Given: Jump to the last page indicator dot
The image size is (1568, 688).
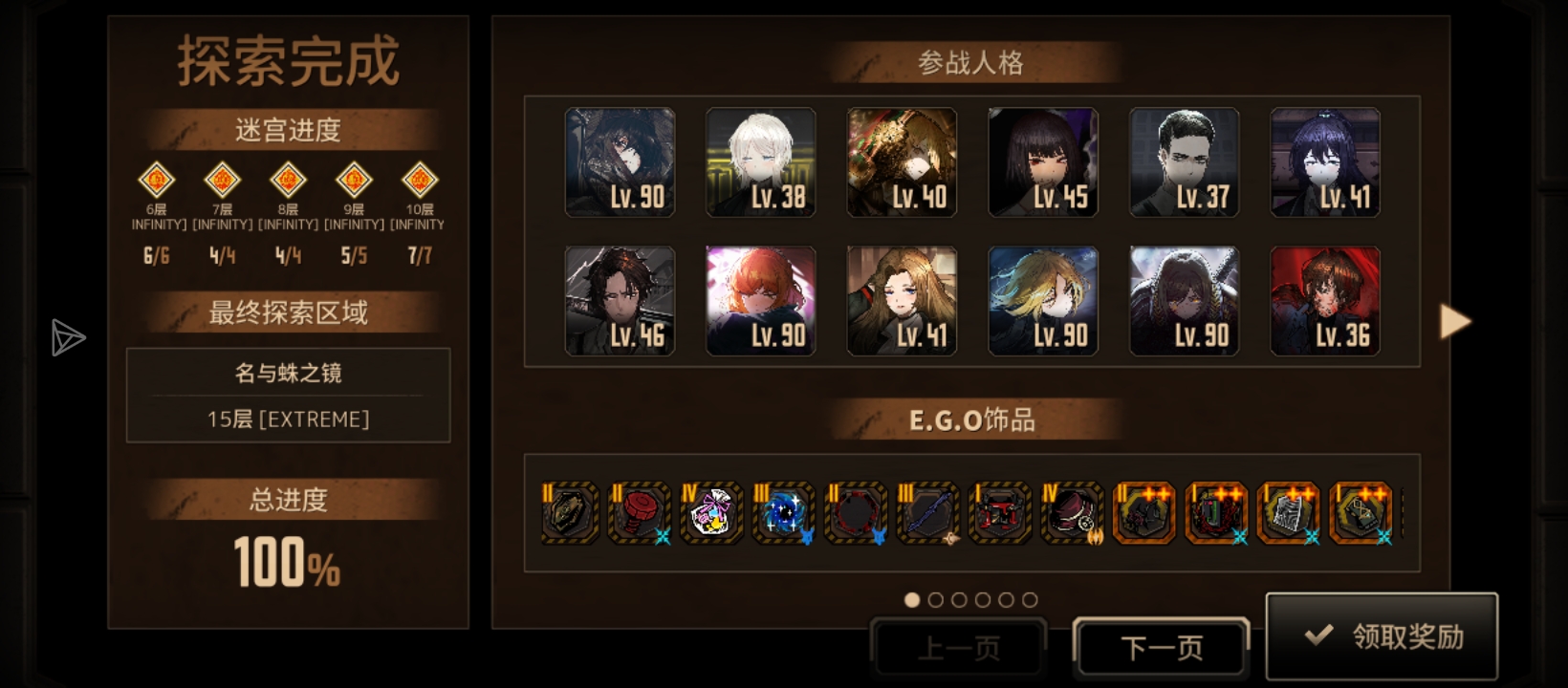Looking at the screenshot, I should pyautogui.click(x=1030, y=600).
